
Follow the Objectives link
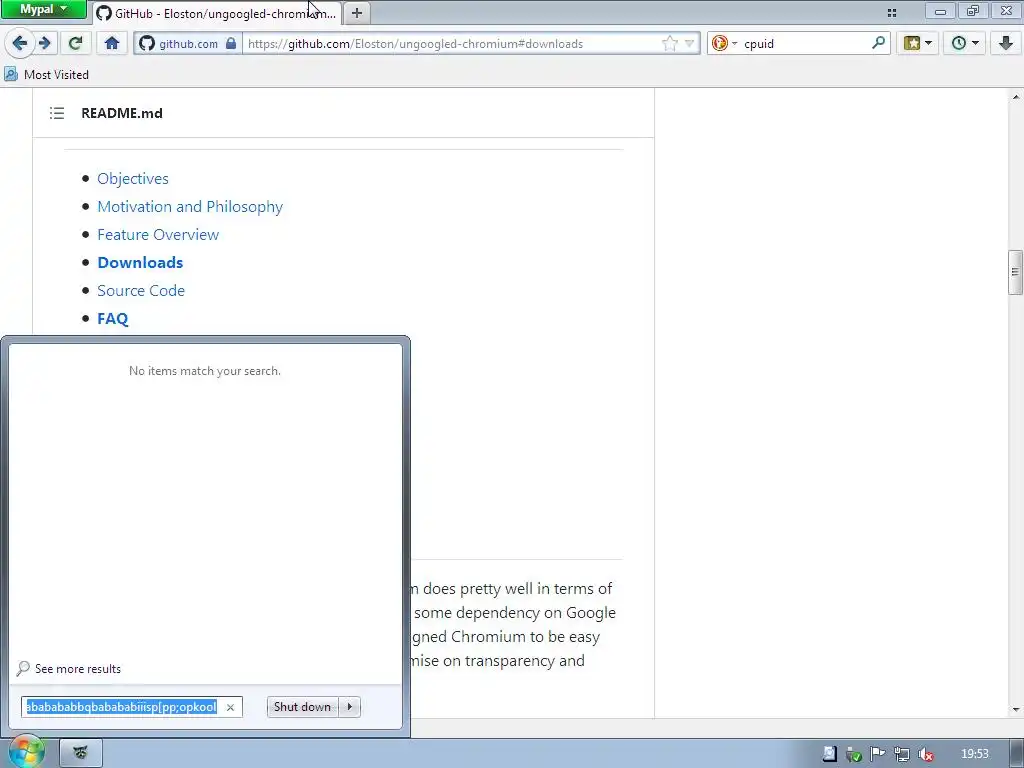coord(133,178)
